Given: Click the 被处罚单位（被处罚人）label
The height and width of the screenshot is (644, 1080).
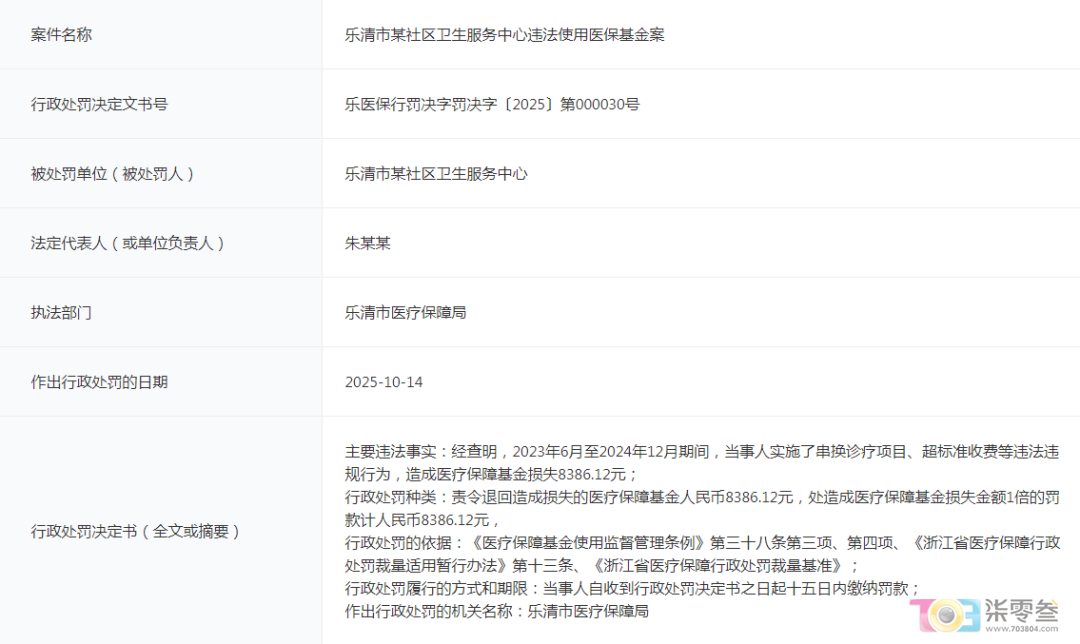Looking at the screenshot, I should (112, 174).
